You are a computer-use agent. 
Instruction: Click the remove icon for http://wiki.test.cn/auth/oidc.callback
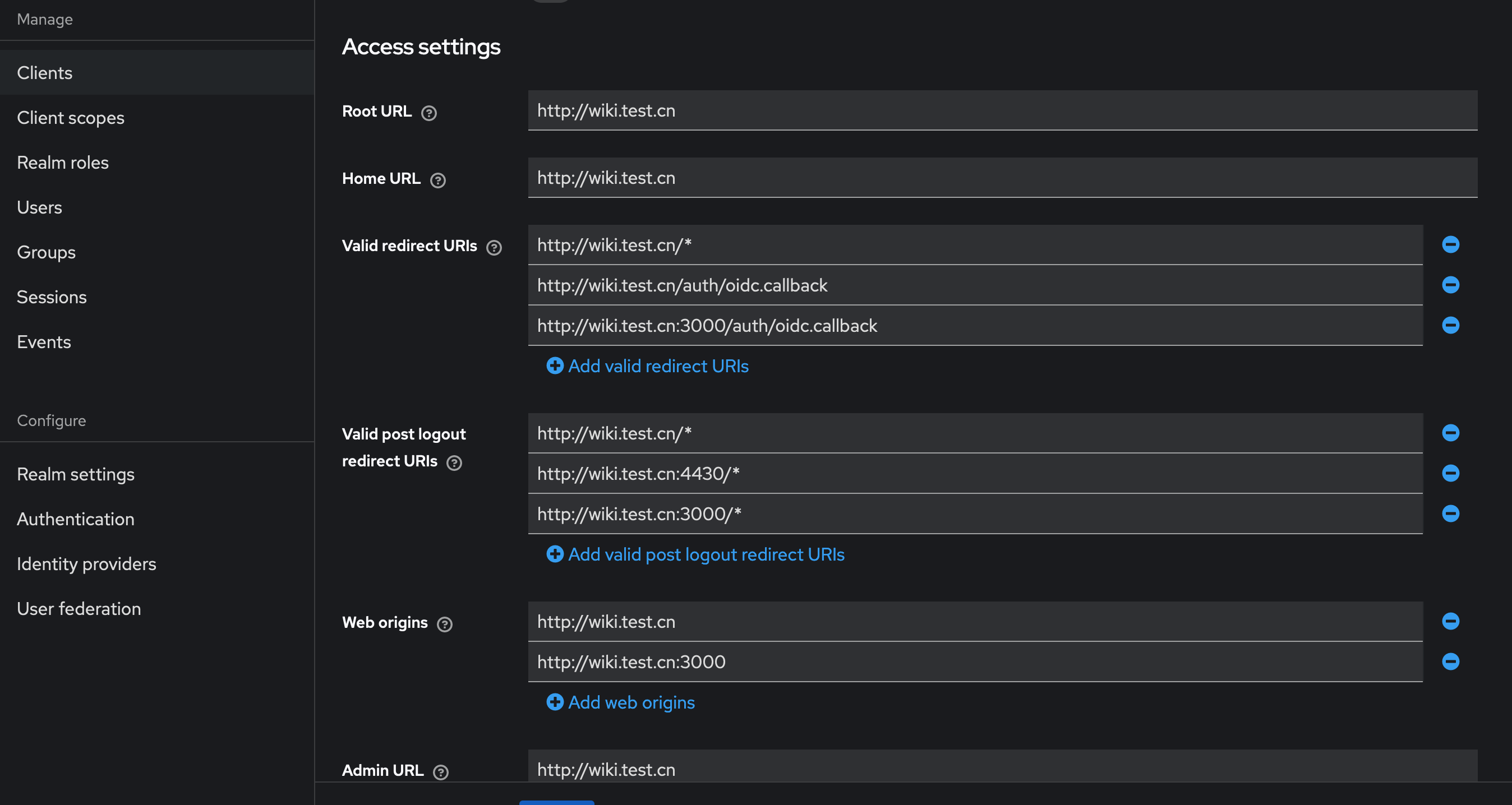pos(1451,285)
